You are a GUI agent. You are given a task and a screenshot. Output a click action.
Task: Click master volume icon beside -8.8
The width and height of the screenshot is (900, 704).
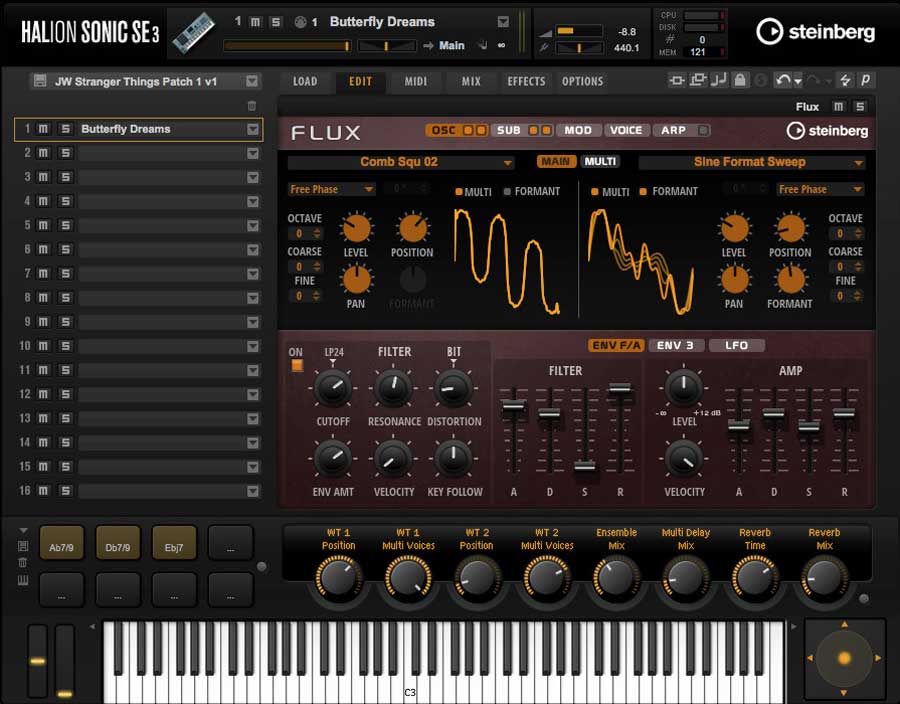point(545,32)
